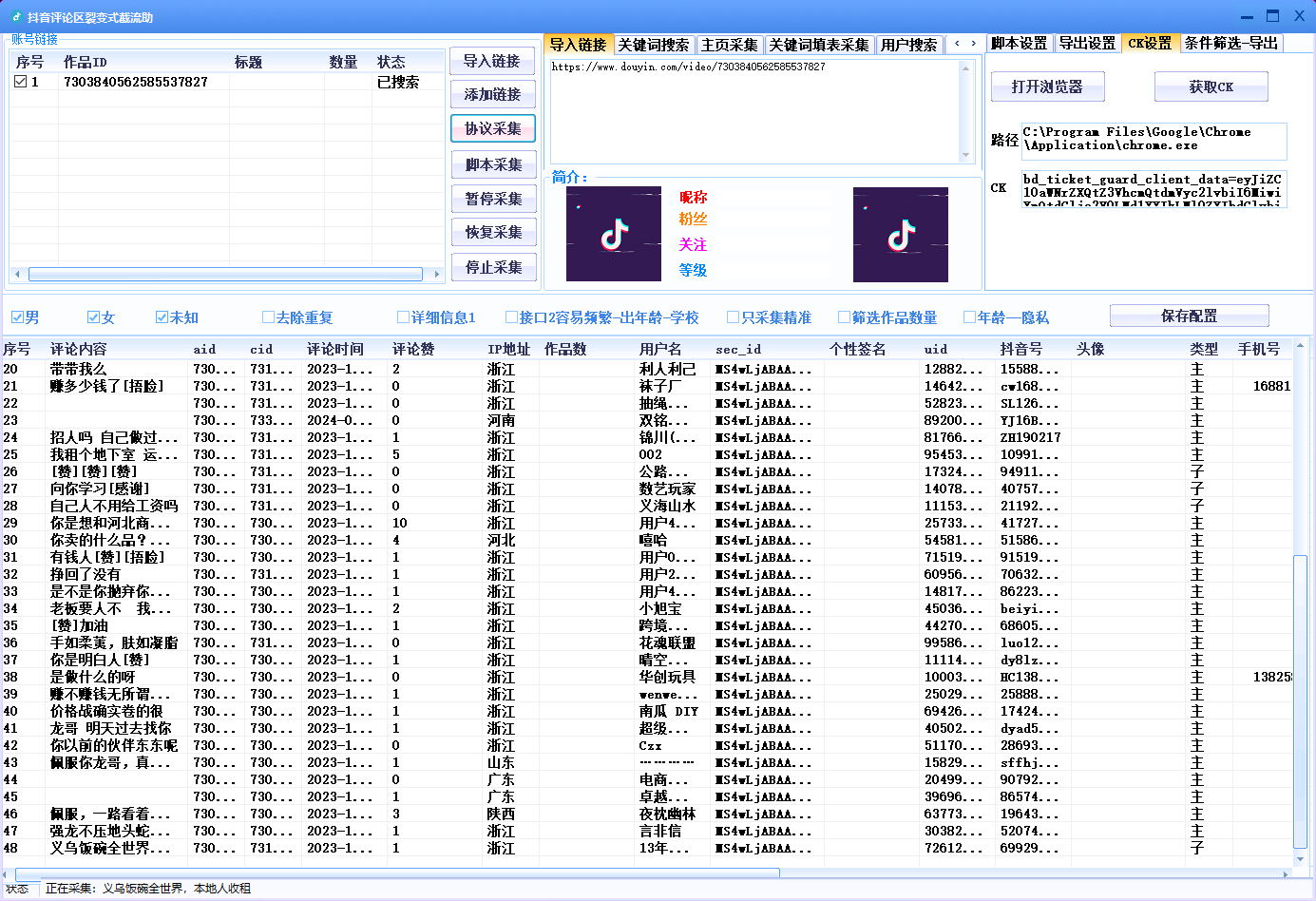The width and height of the screenshot is (1316, 901).
Task: Switch to the 导出设置 tab
Action: point(1088,44)
